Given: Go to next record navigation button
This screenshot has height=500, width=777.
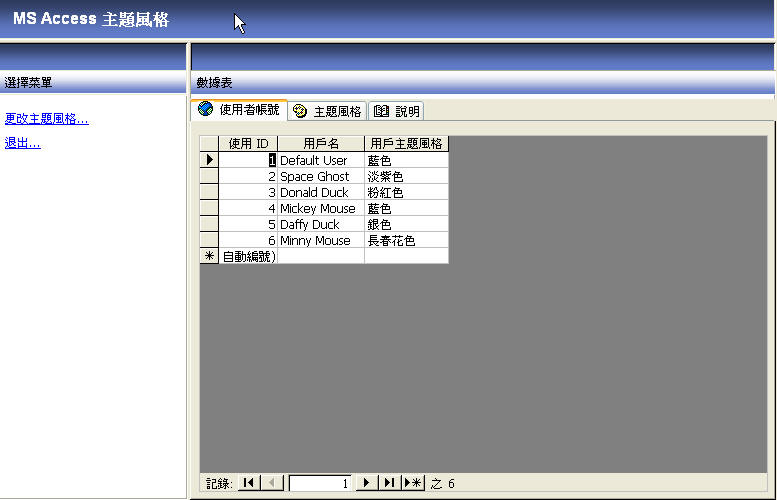Looking at the screenshot, I should (x=367, y=483).
